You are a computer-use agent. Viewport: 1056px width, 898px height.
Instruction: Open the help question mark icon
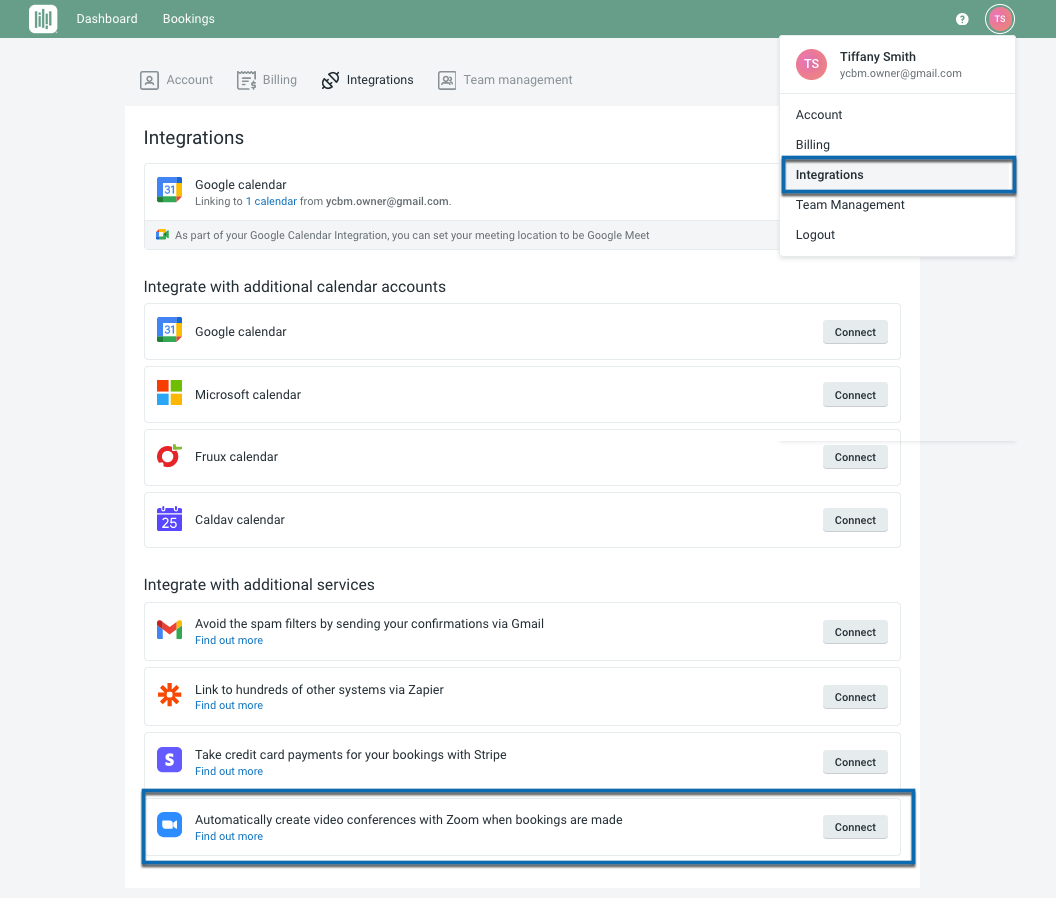pyautogui.click(x=962, y=19)
